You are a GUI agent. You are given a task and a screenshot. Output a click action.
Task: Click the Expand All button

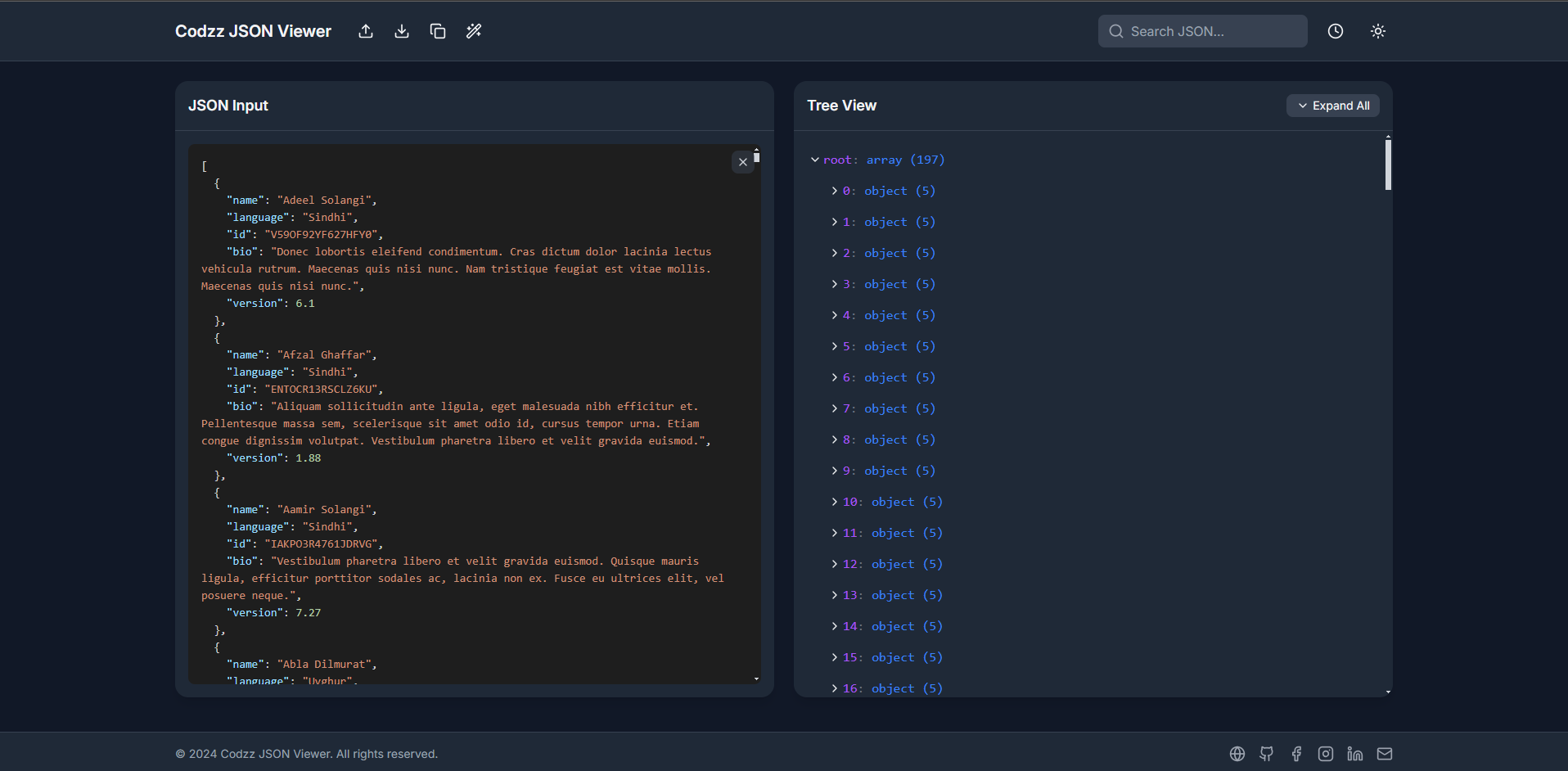tap(1333, 106)
